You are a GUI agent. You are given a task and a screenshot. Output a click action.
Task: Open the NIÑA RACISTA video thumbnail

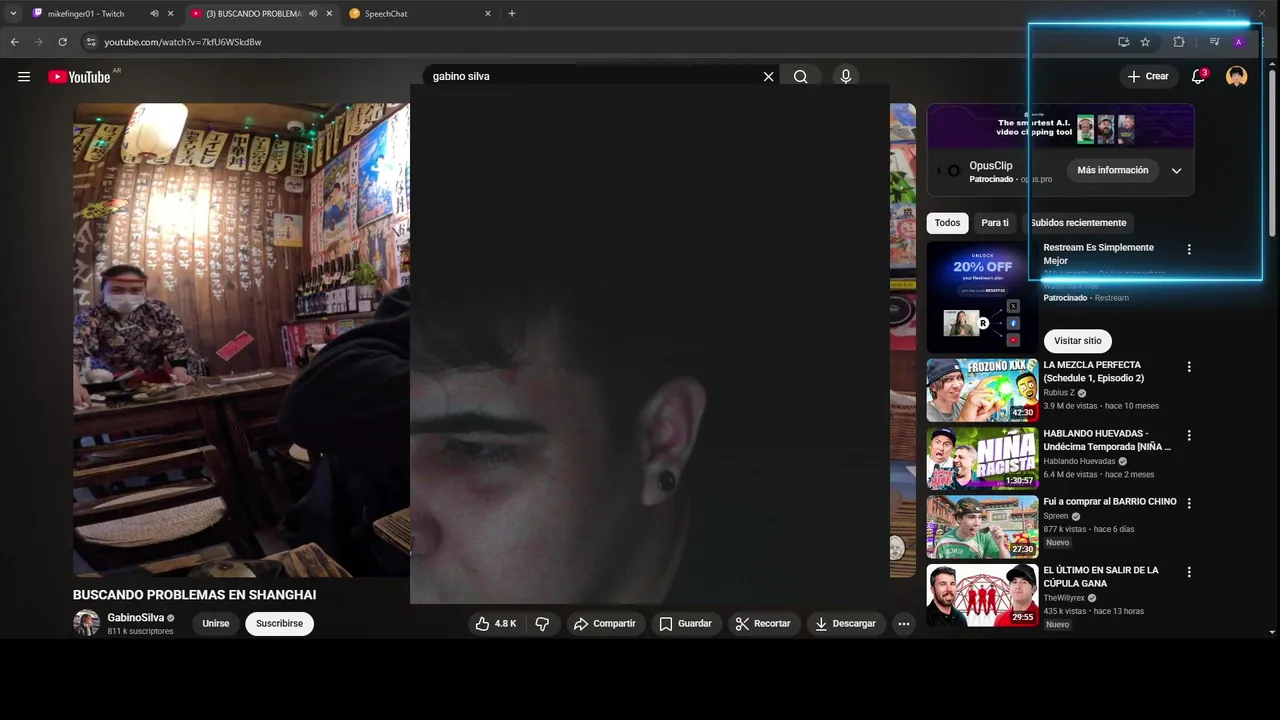(x=982, y=458)
